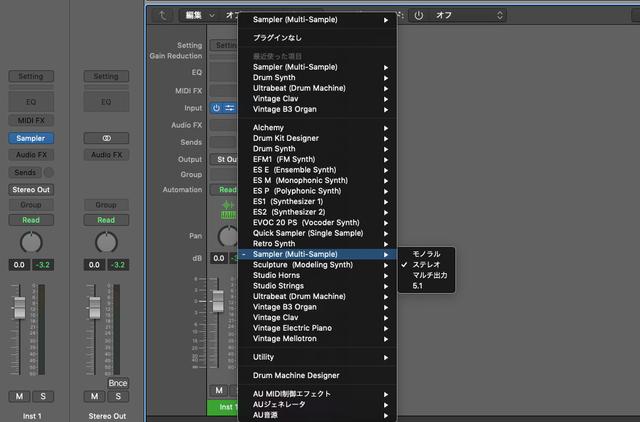The width and height of the screenshot is (640, 422).
Task: Toggle the plugin power icon next to オフ
Action: [x=419, y=16]
